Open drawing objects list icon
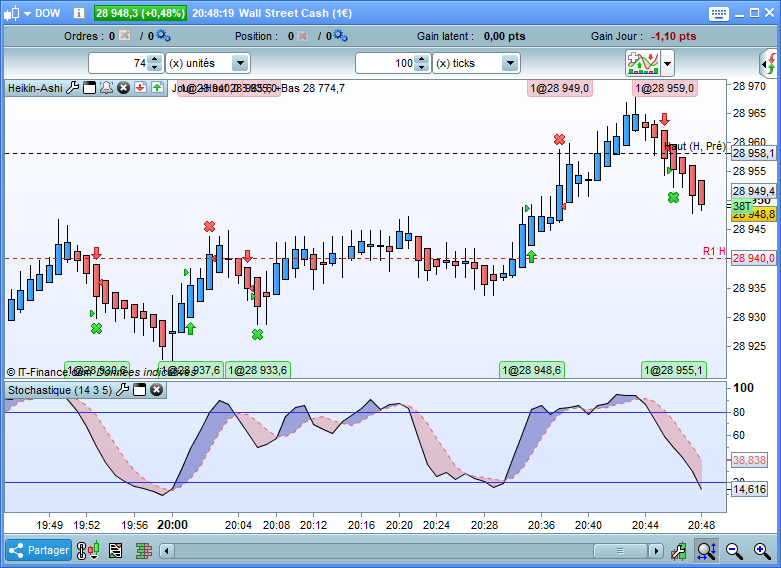This screenshot has width=781, height=568. 116,551
